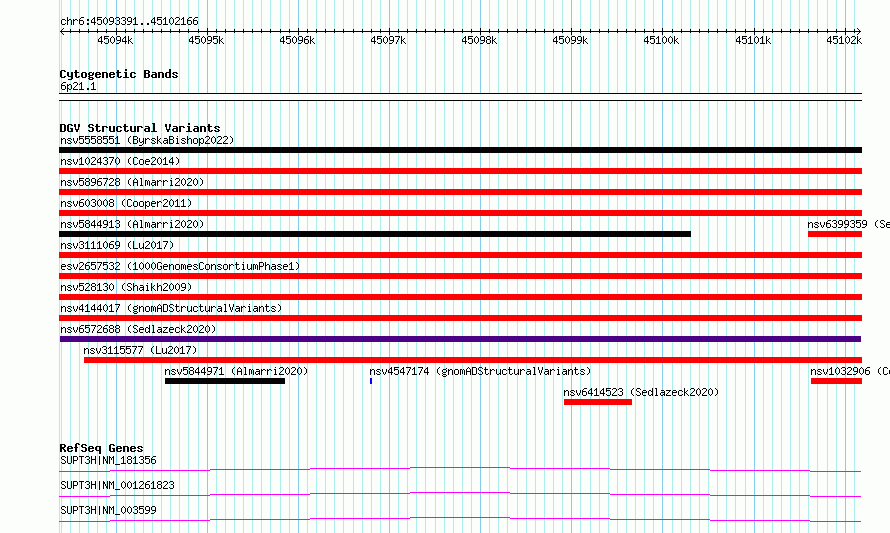Open the nsv5896728 (Almarri2020) label
The width and height of the screenshot is (890, 533).
[x=132, y=182]
